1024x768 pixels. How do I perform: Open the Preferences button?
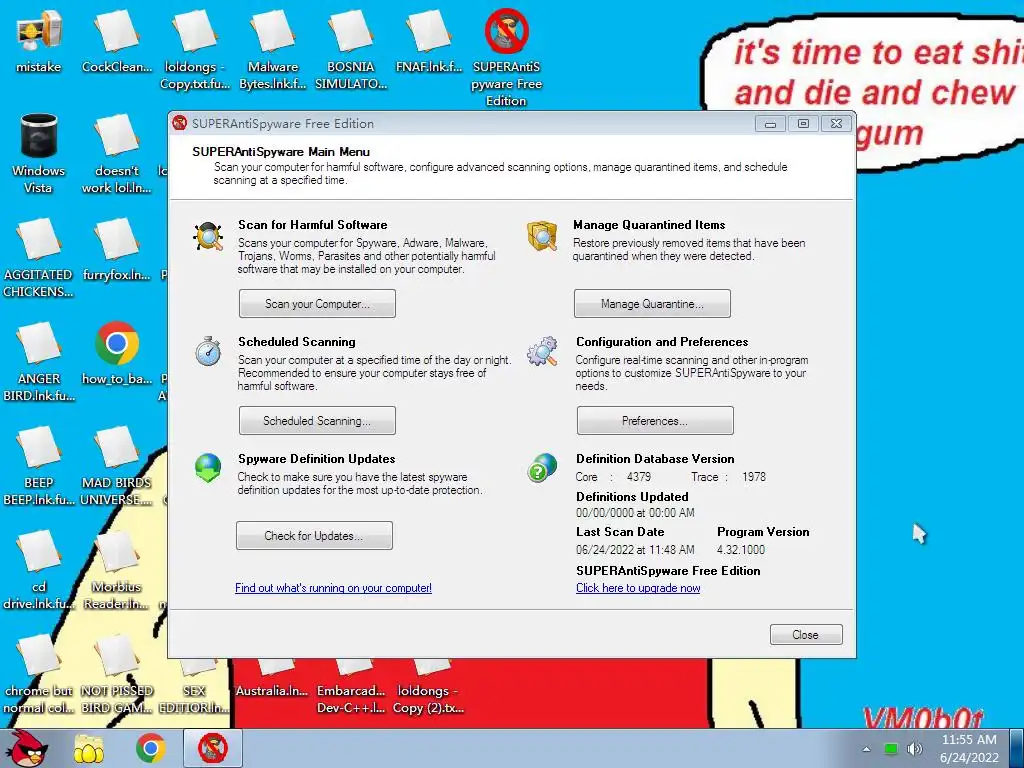coord(655,421)
